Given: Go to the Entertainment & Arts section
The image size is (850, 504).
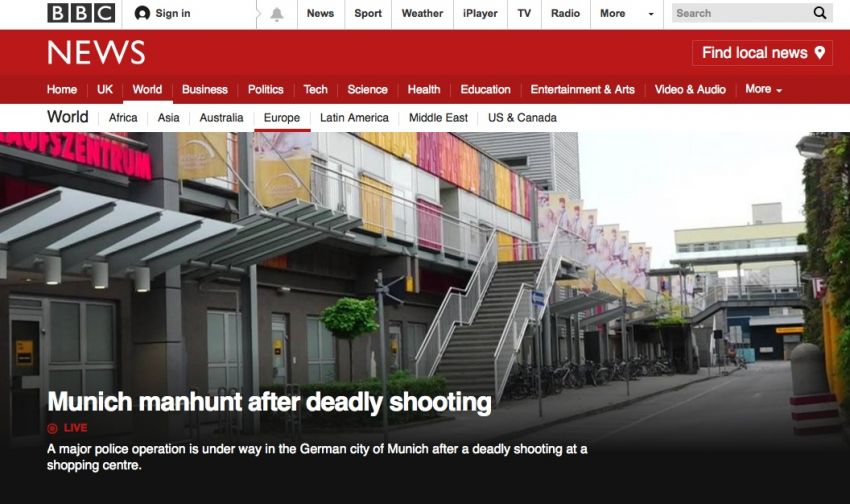Looking at the screenshot, I should (582, 89).
